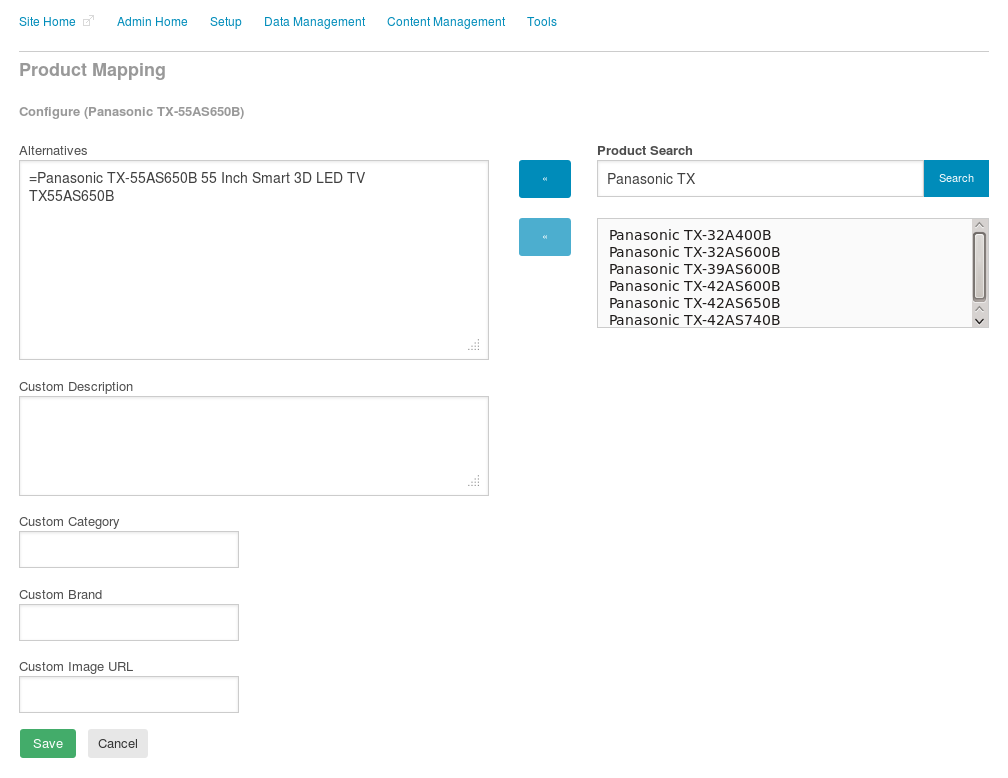
Task: Click the Search button
Action: click(x=956, y=179)
